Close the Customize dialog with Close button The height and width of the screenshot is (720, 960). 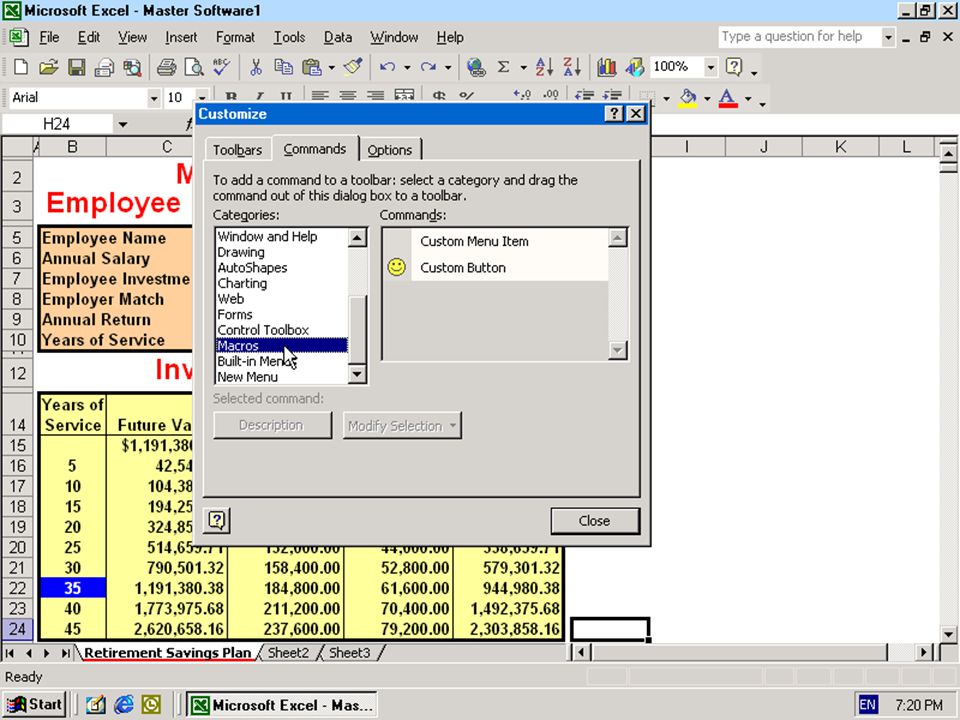tap(594, 520)
